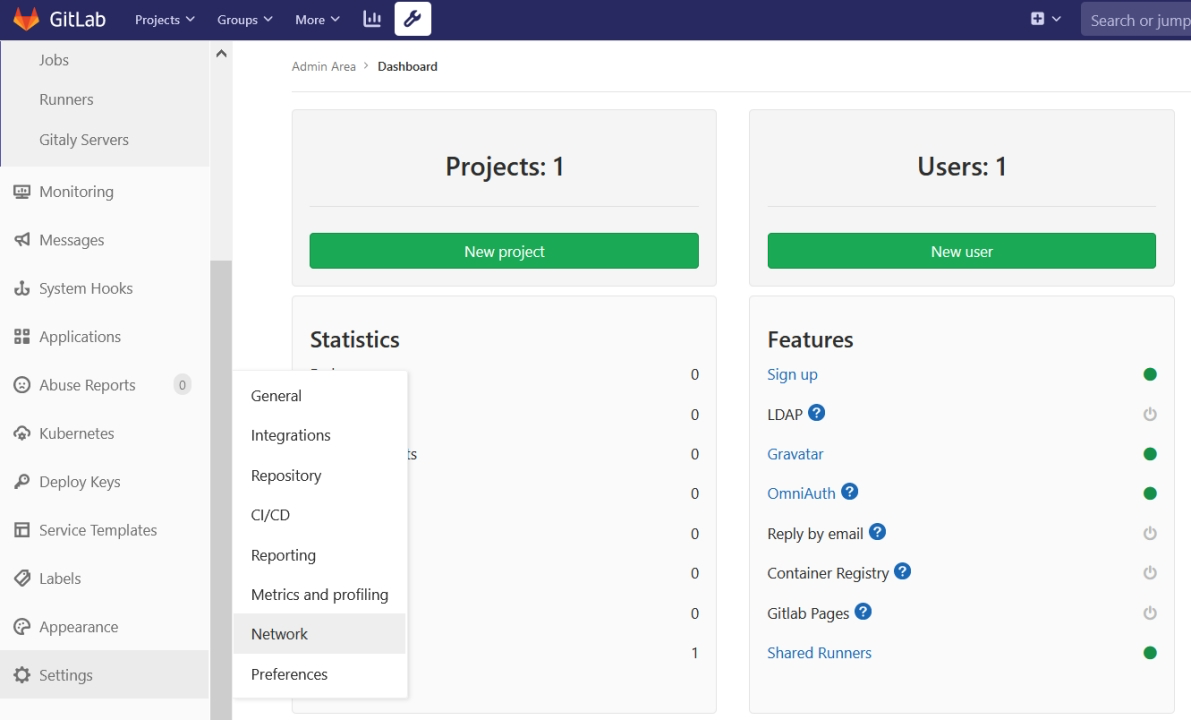1191x720 pixels.
Task: Open the Sign up feature link
Action: (792, 374)
